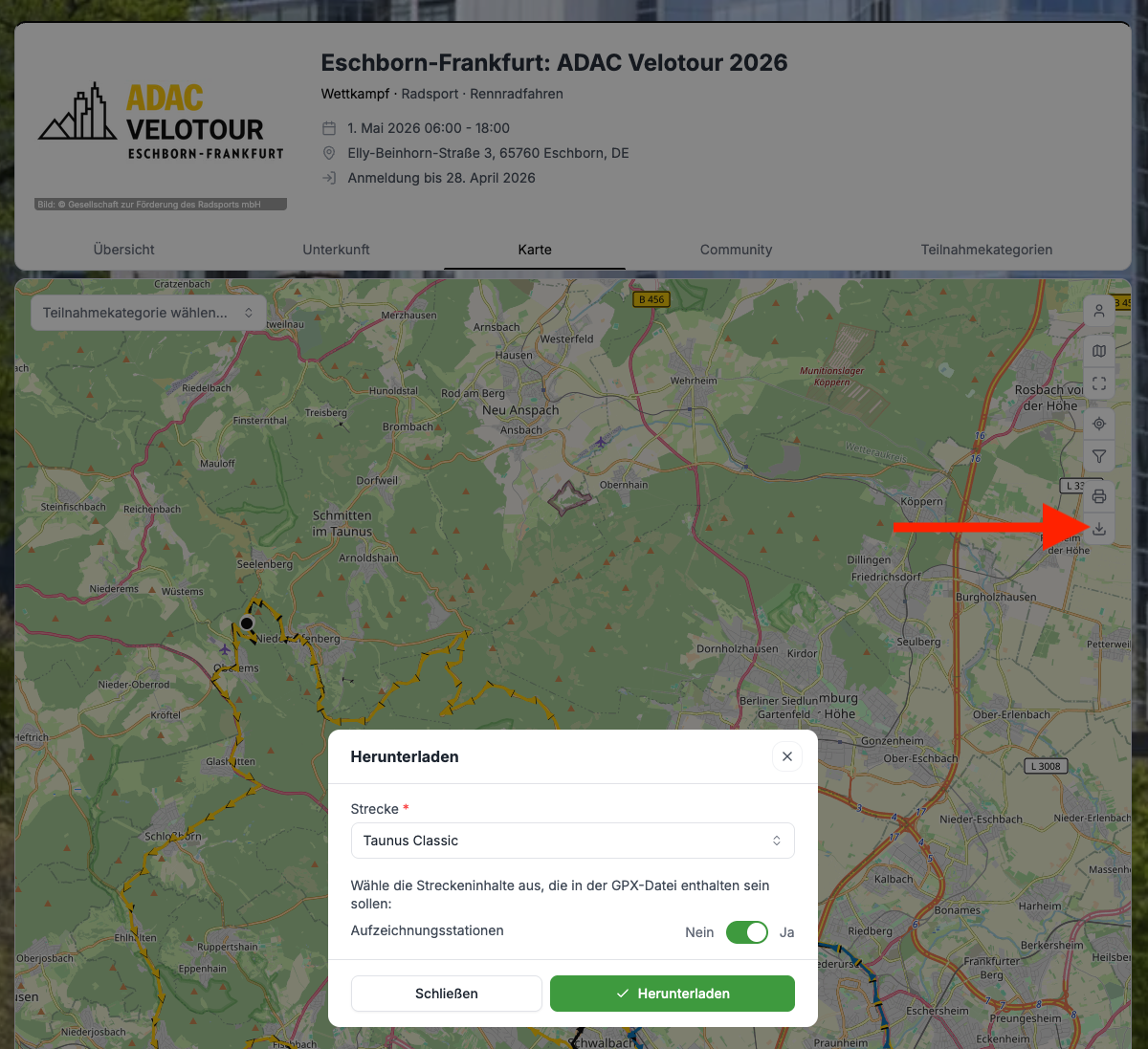Select the Teilnahmekategorien tab
The image size is (1148, 1049).
[986, 250]
